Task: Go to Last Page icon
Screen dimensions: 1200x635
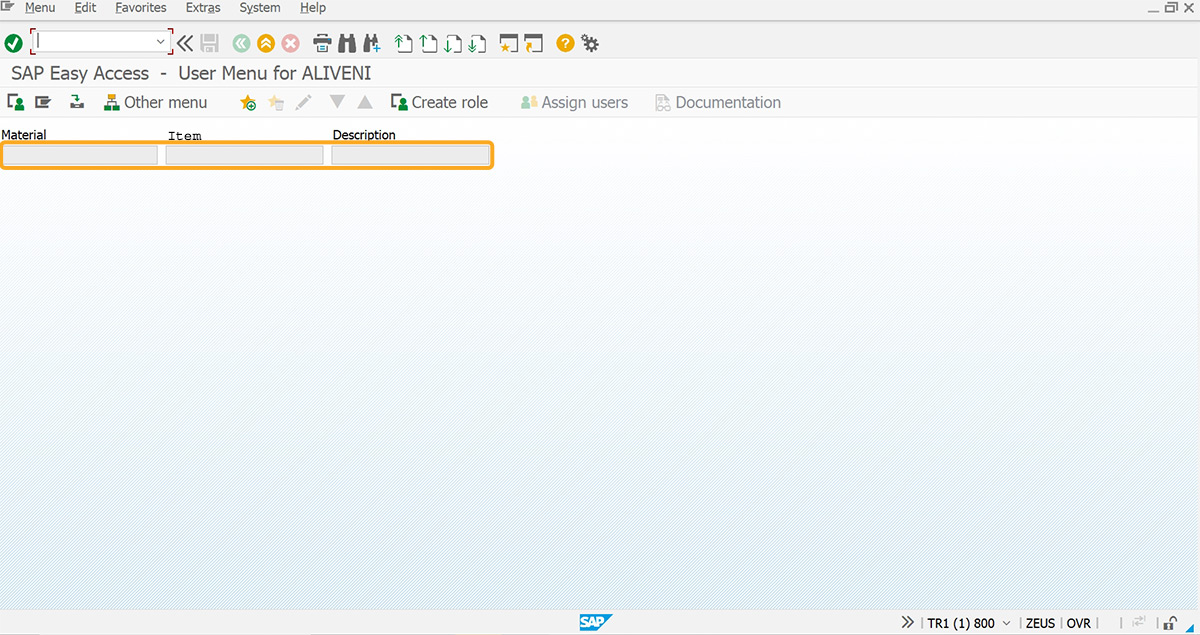Action: click(477, 43)
